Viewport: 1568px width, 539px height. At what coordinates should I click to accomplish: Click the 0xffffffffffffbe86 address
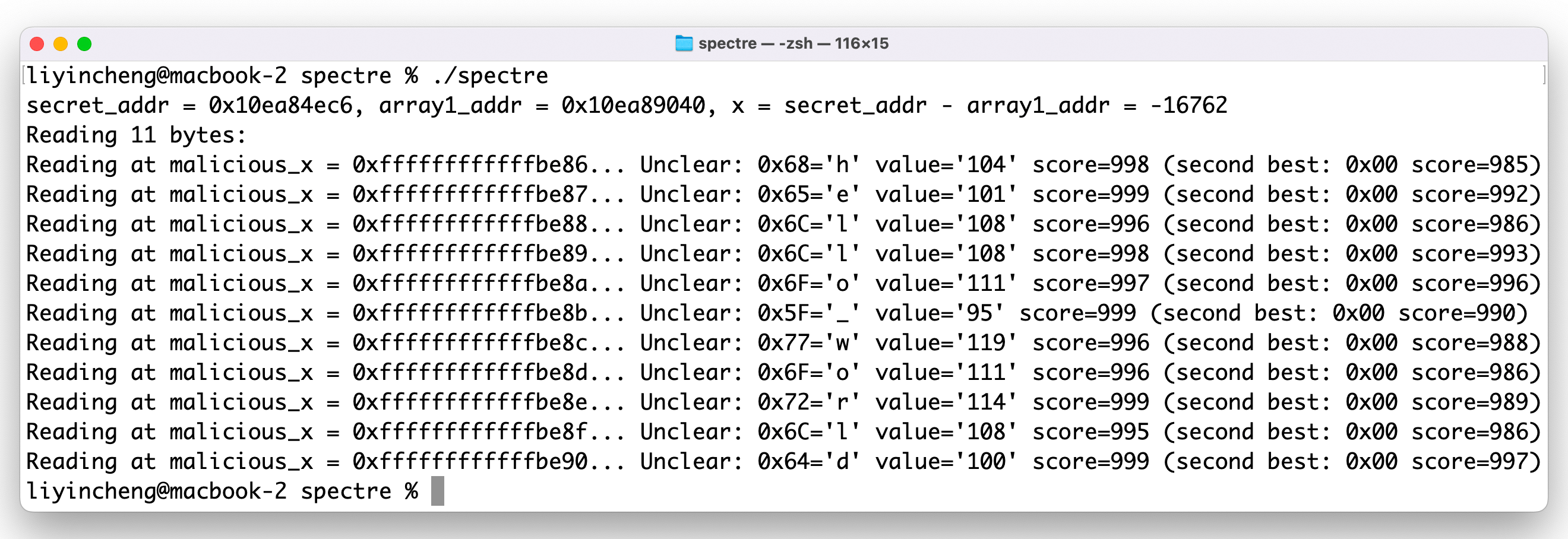[x=470, y=165]
